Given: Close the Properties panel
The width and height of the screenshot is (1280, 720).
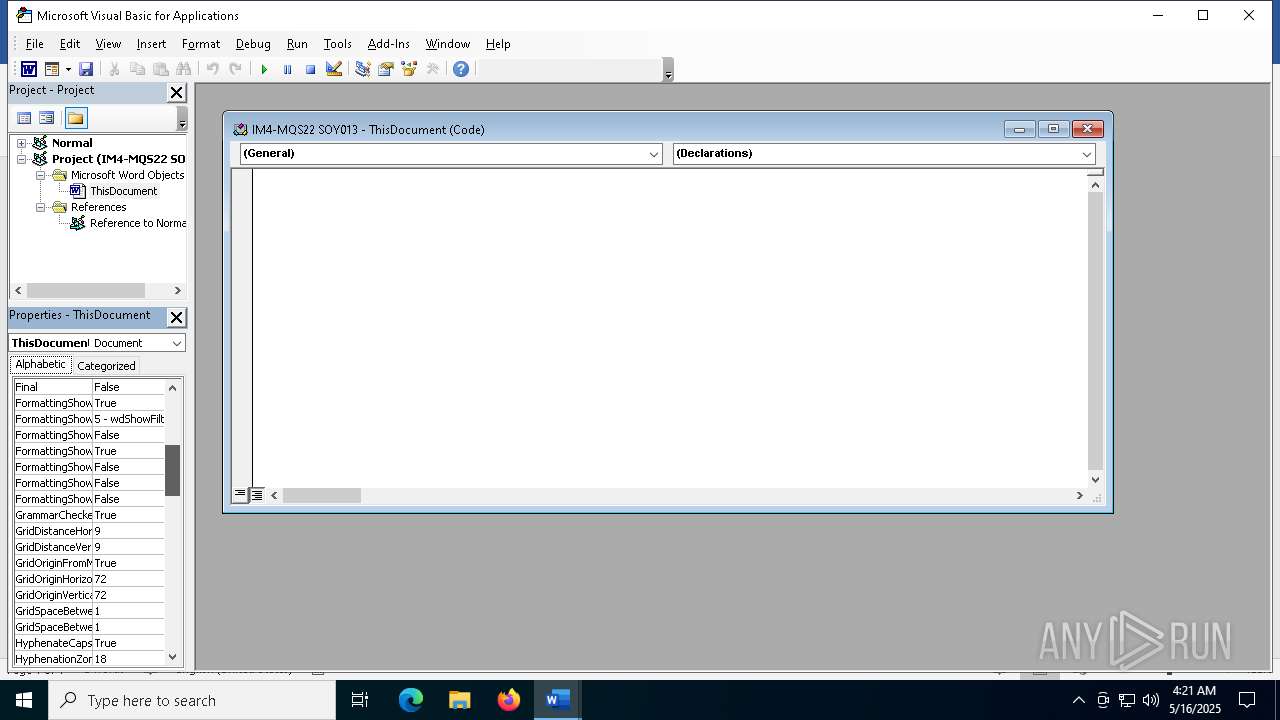Looking at the screenshot, I should coord(176,317).
